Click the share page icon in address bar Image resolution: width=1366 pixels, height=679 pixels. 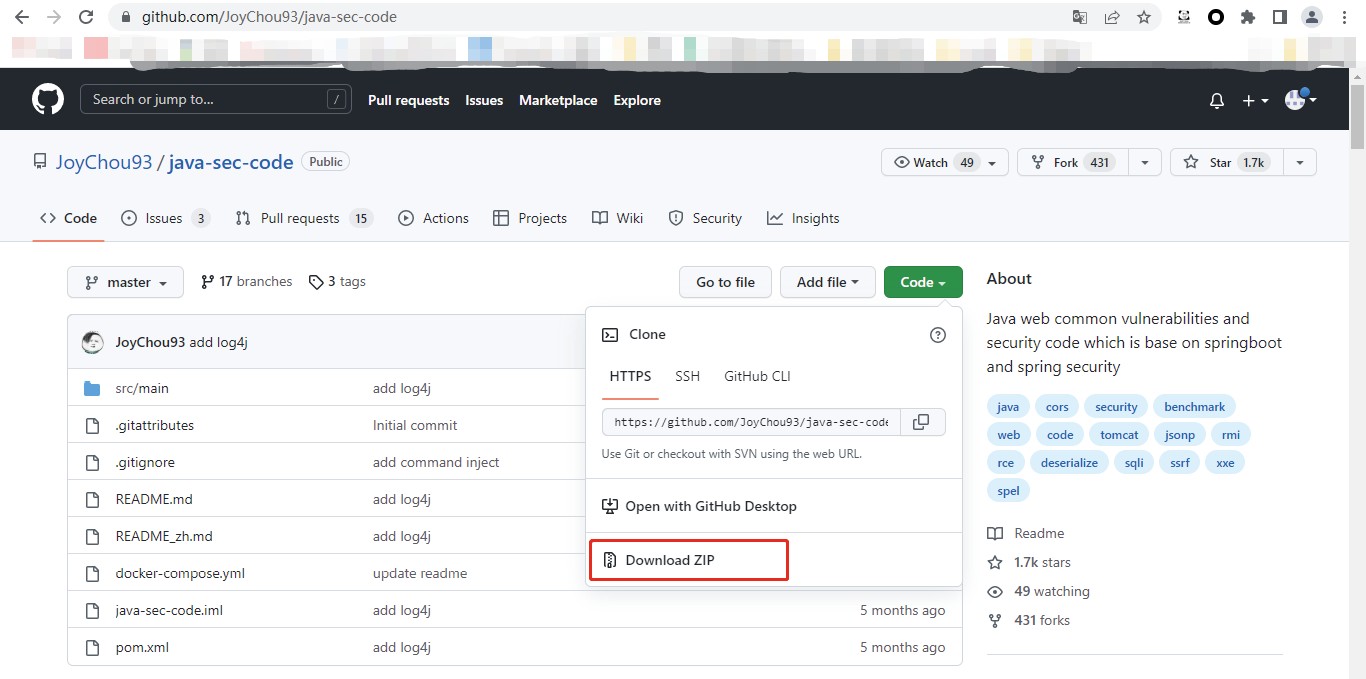pyautogui.click(x=1112, y=17)
